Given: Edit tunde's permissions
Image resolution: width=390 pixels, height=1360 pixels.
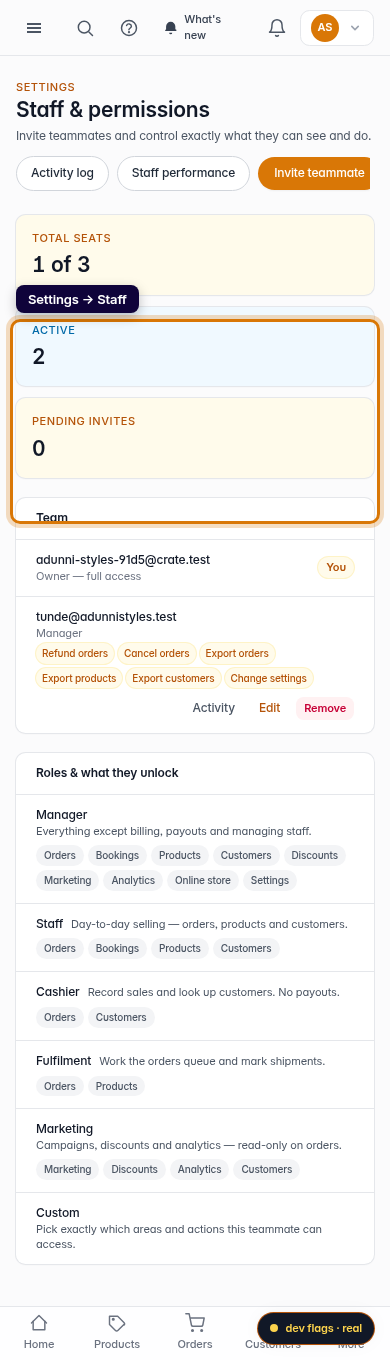Looking at the screenshot, I should [x=270, y=708].
